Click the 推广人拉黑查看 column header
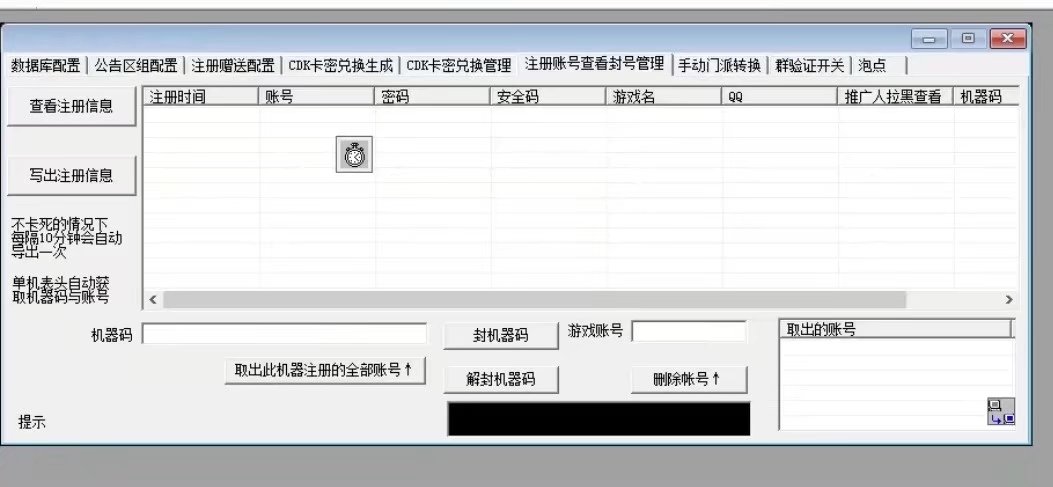Viewport: 1053px width, 487px height. 893,97
